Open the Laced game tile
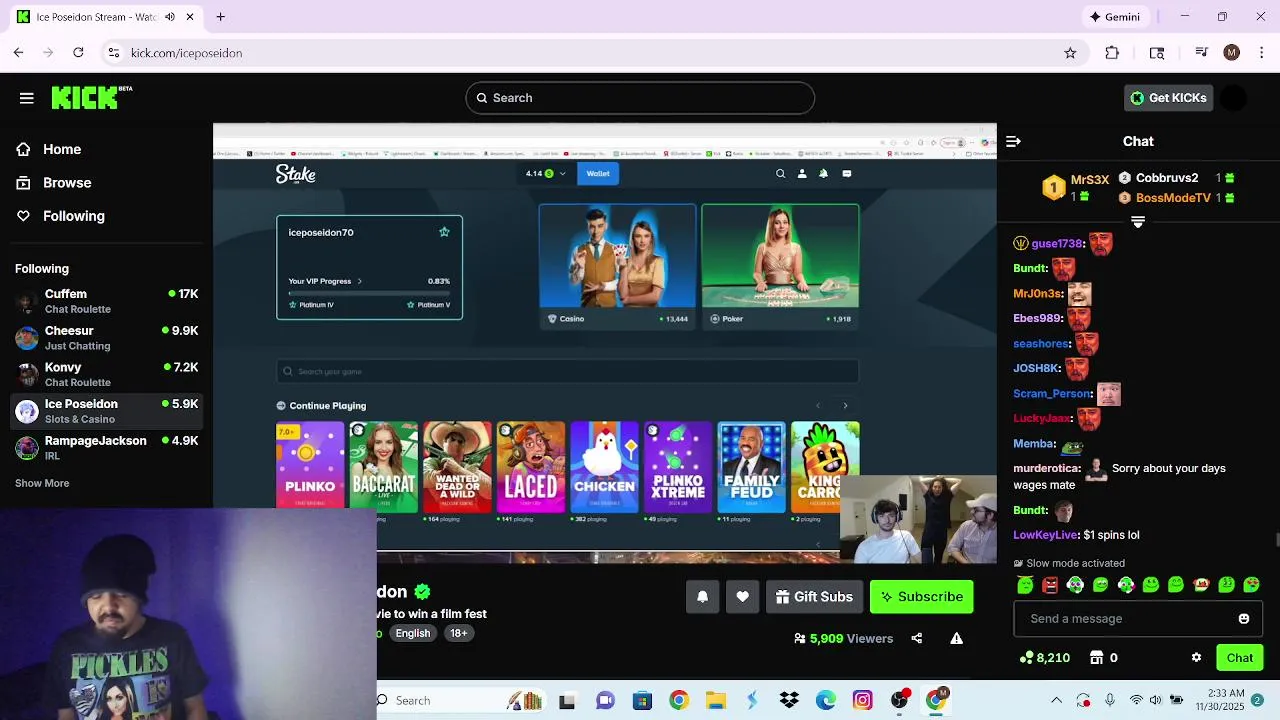This screenshot has width=1280, height=720. click(x=531, y=467)
